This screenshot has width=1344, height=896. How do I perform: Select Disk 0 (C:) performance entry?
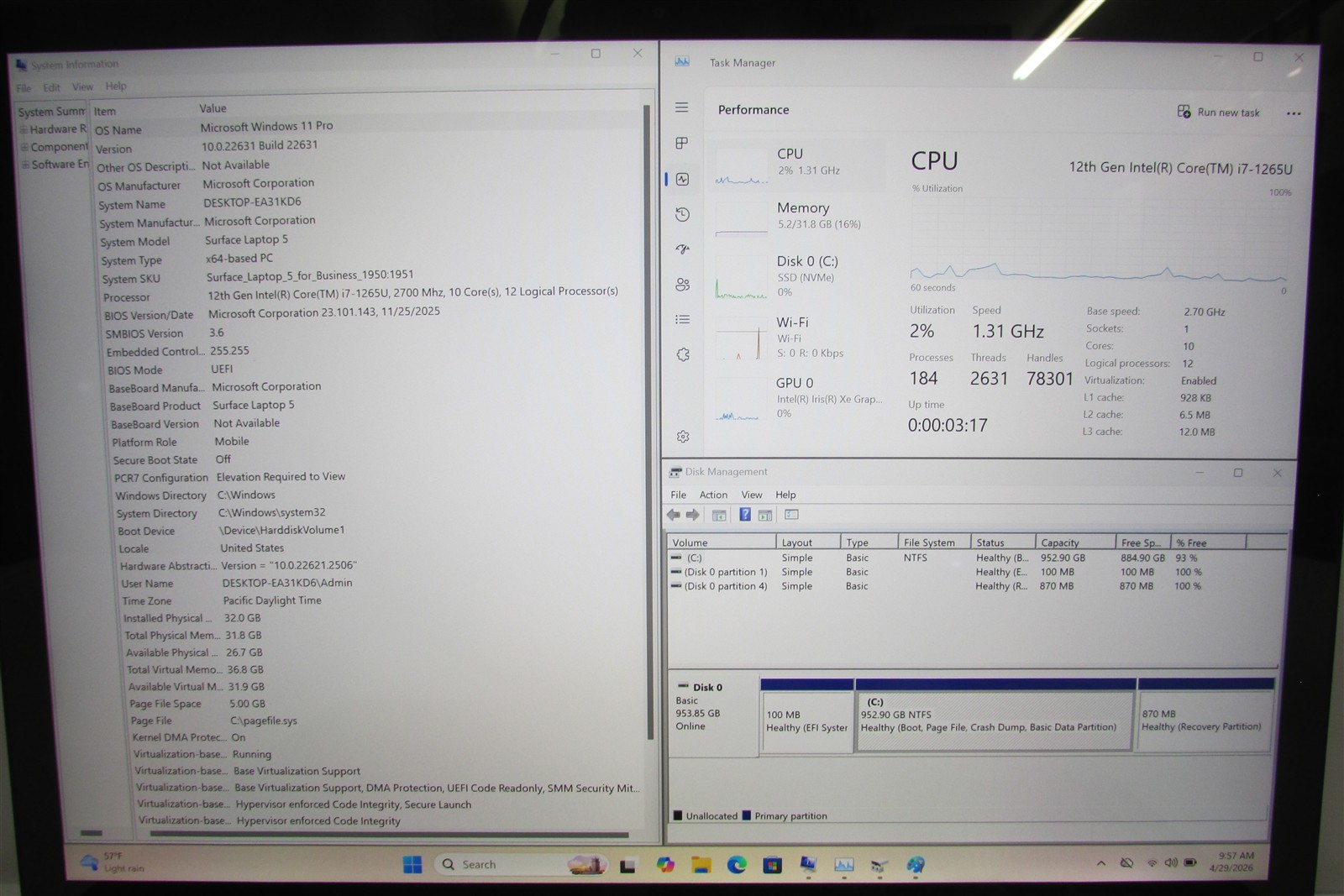tap(796, 275)
